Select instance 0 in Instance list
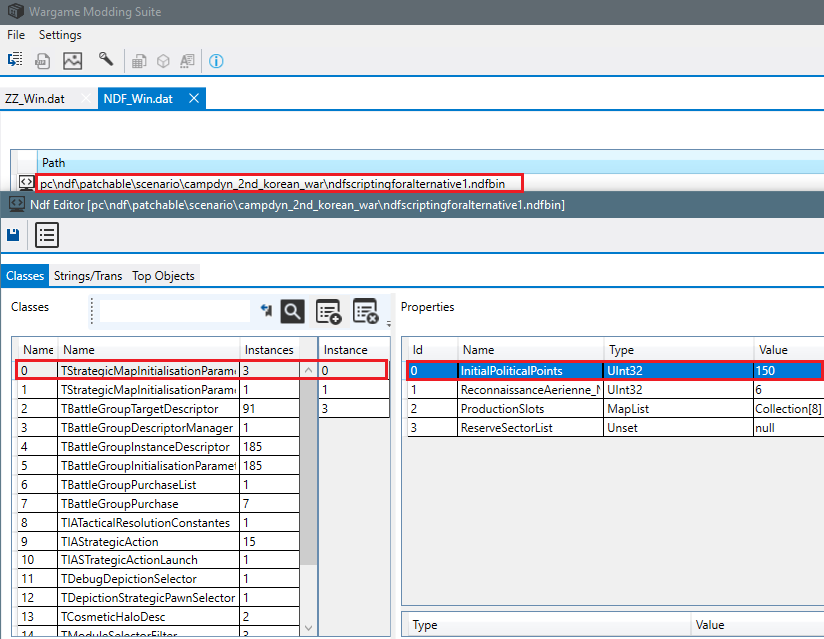This screenshot has width=824, height=639. (x=353, y=370)
